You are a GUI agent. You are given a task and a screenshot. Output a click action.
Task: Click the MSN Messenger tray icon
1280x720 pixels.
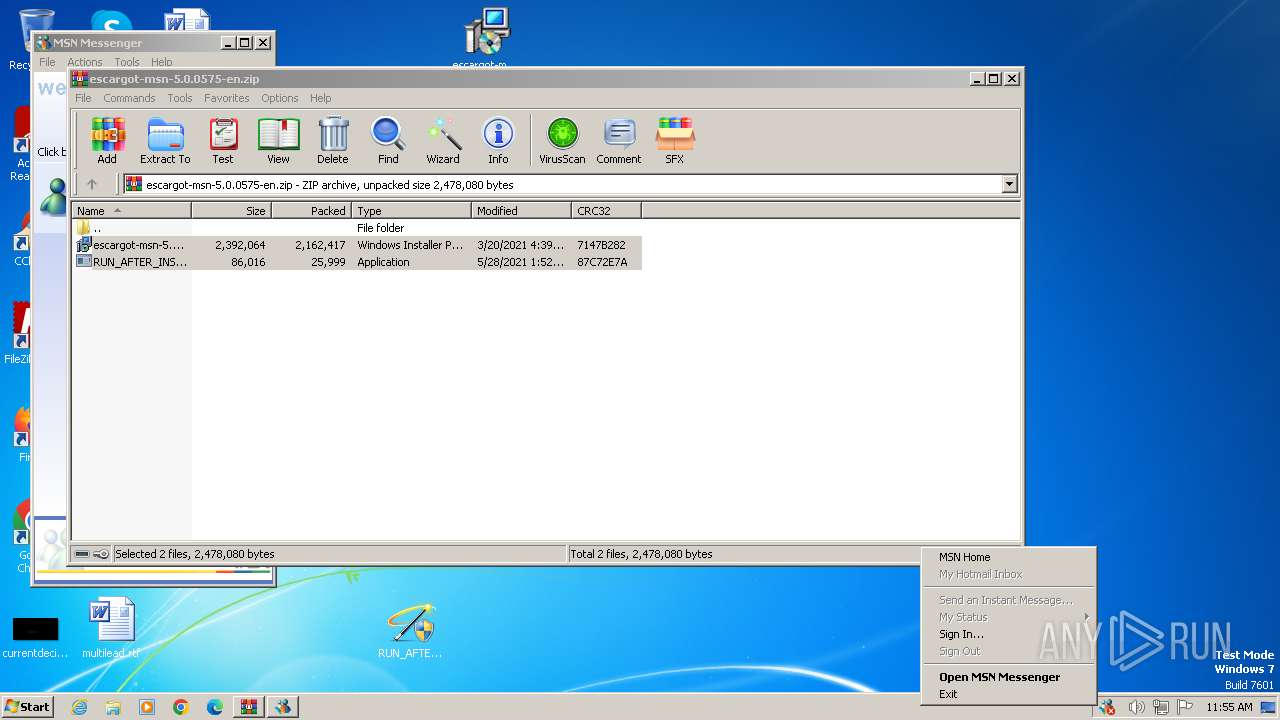[x=1107, y=707]
